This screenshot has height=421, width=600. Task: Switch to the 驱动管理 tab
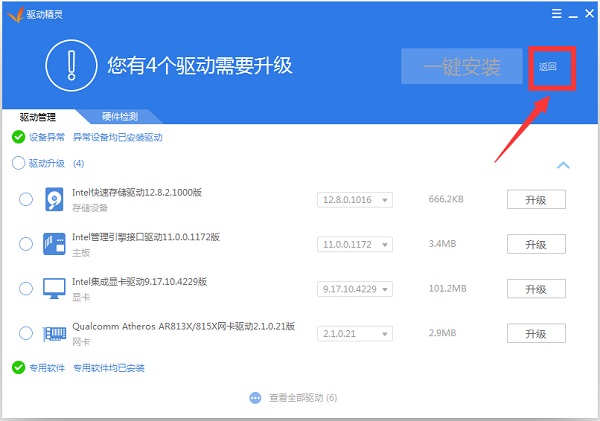click(38, 116)
